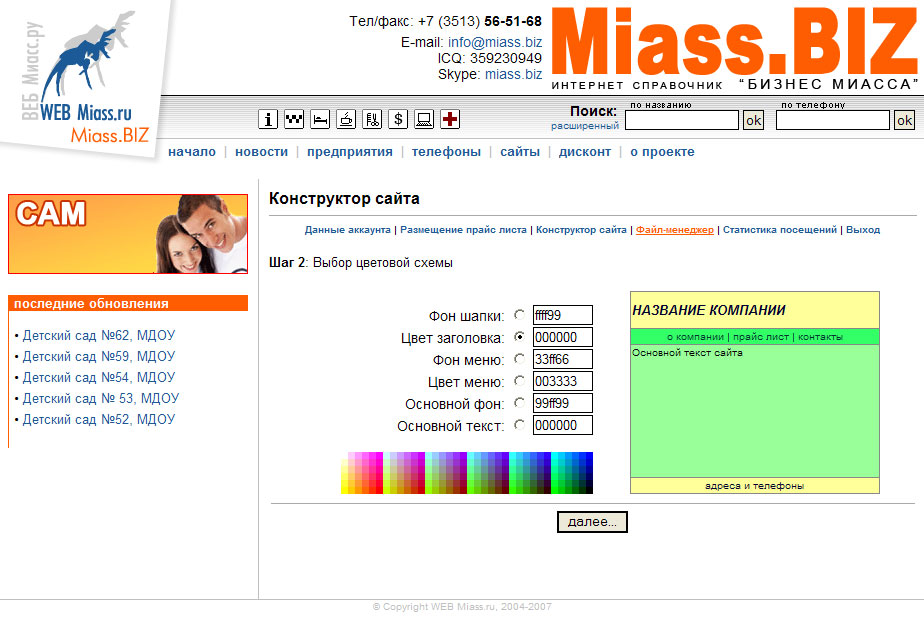
Task: Click preview menu bar о компании прайс лист
Action: click(755, 337)
